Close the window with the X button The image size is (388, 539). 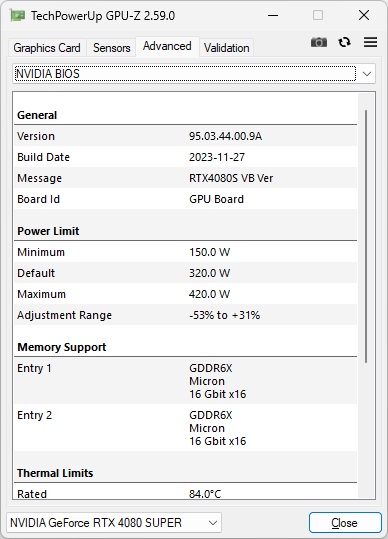click(x=364, y=15)
